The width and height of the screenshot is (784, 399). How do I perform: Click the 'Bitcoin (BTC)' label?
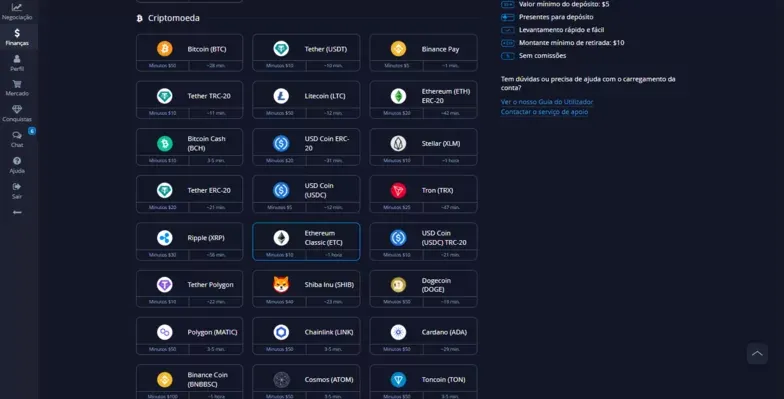206,49
